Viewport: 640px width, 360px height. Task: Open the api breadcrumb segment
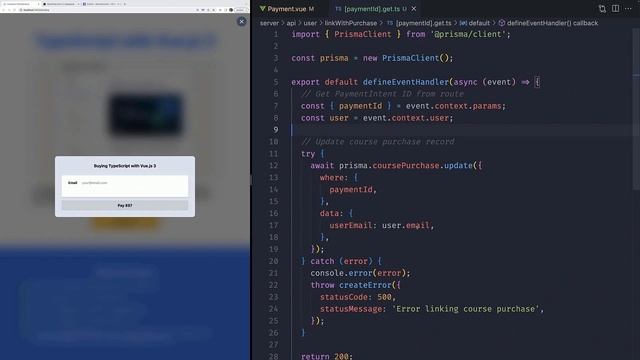[x=291, y=23]
